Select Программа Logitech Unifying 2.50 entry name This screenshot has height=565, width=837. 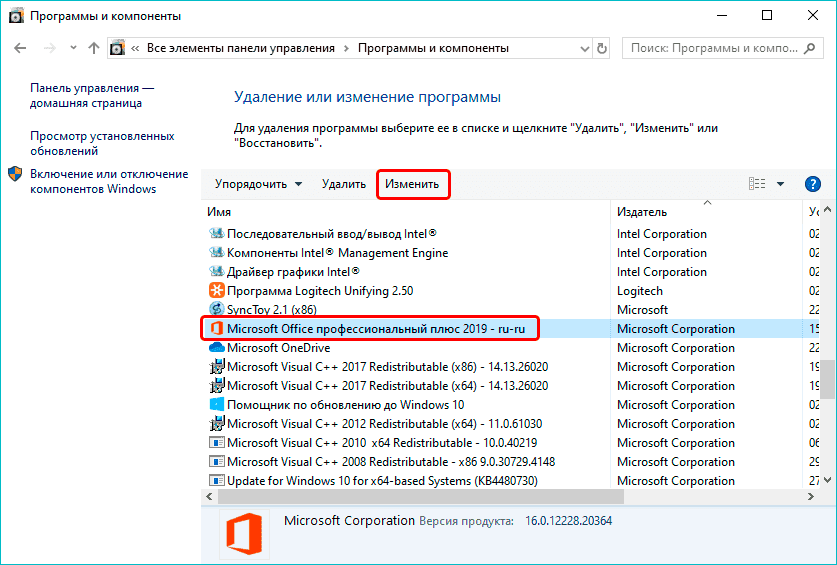tap(320, 291)
